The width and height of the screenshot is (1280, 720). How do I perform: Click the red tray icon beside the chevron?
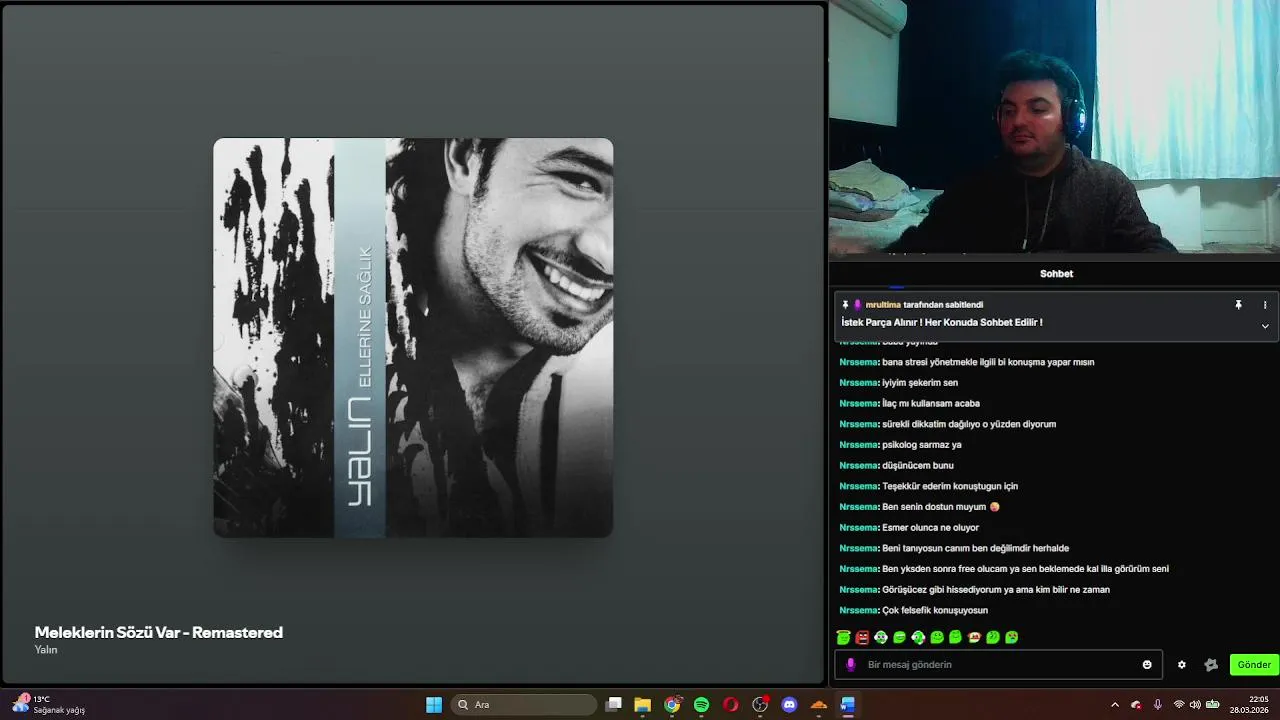pos(1136,705)
